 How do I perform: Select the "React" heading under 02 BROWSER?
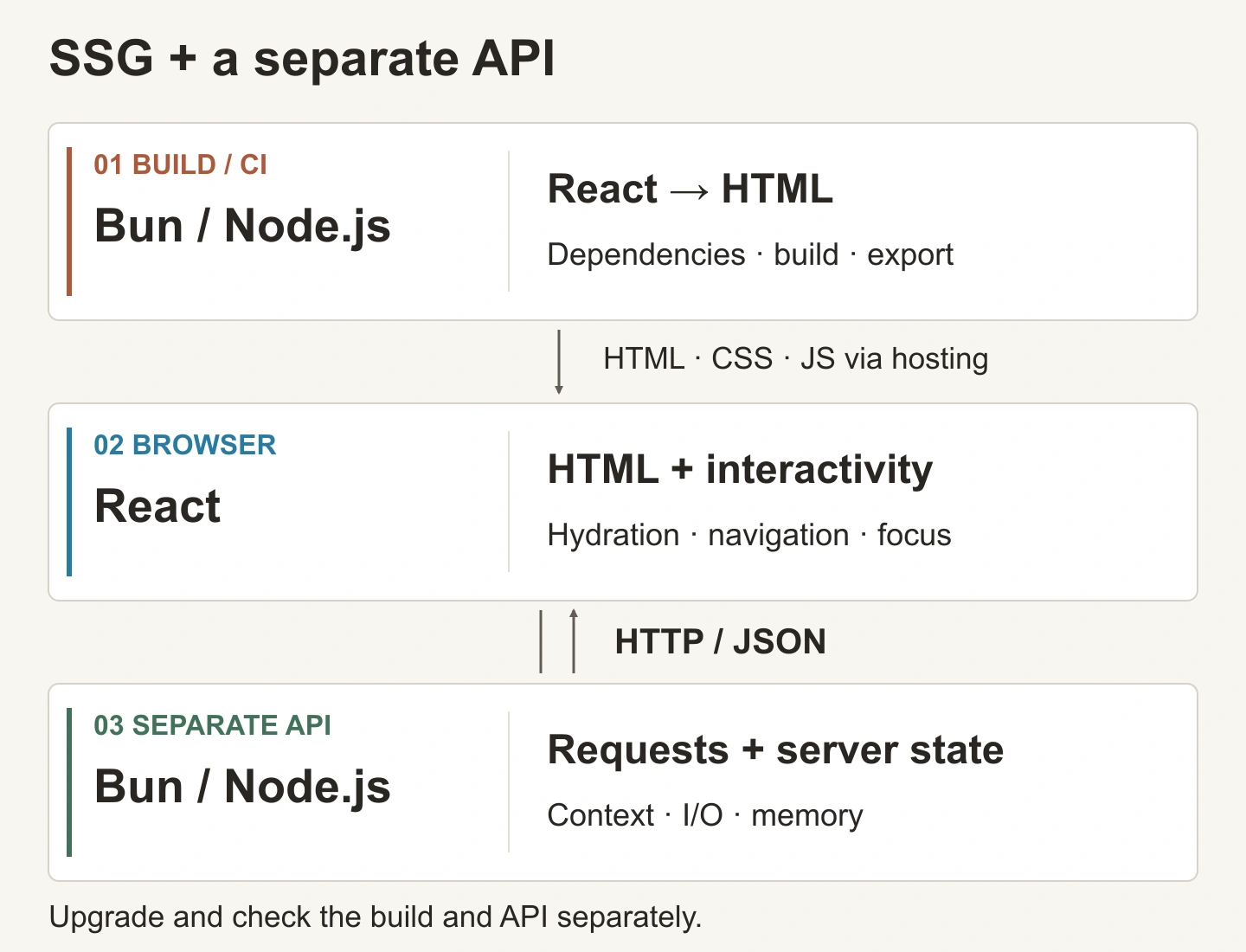pos(157,506)
